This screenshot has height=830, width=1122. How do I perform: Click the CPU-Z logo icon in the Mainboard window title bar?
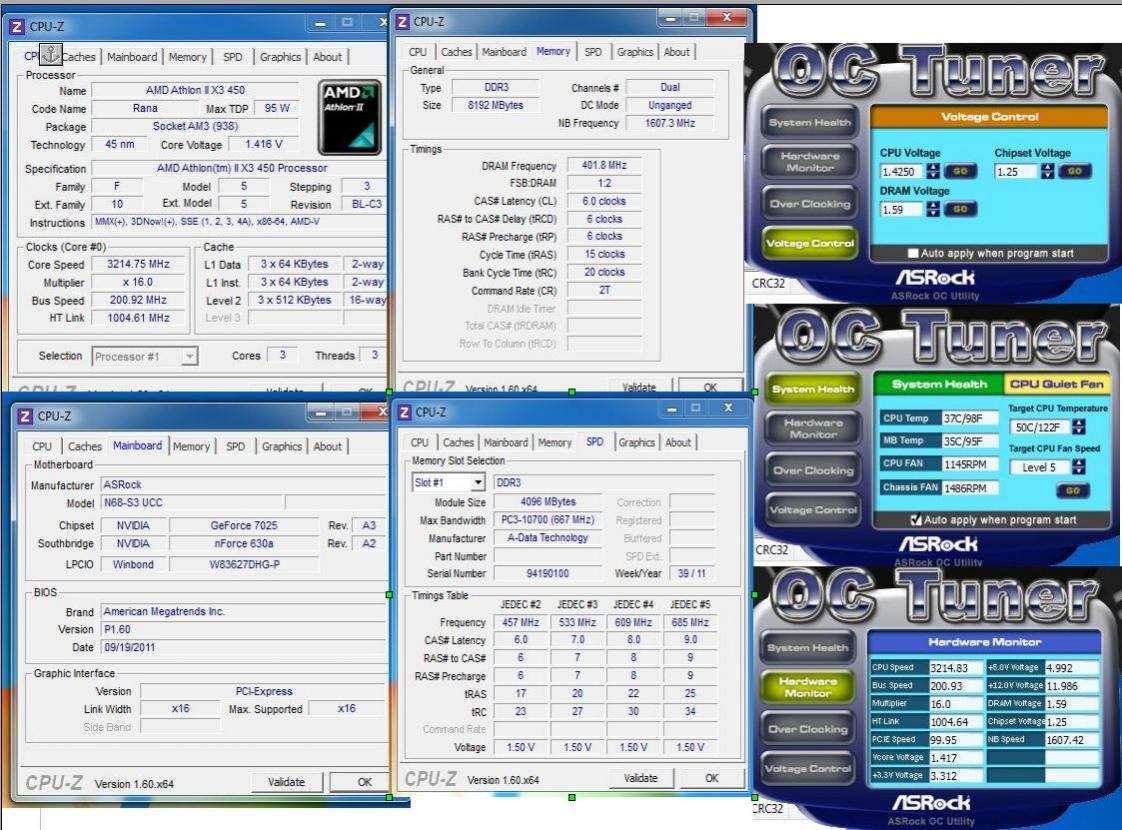(x=25, y=416)
